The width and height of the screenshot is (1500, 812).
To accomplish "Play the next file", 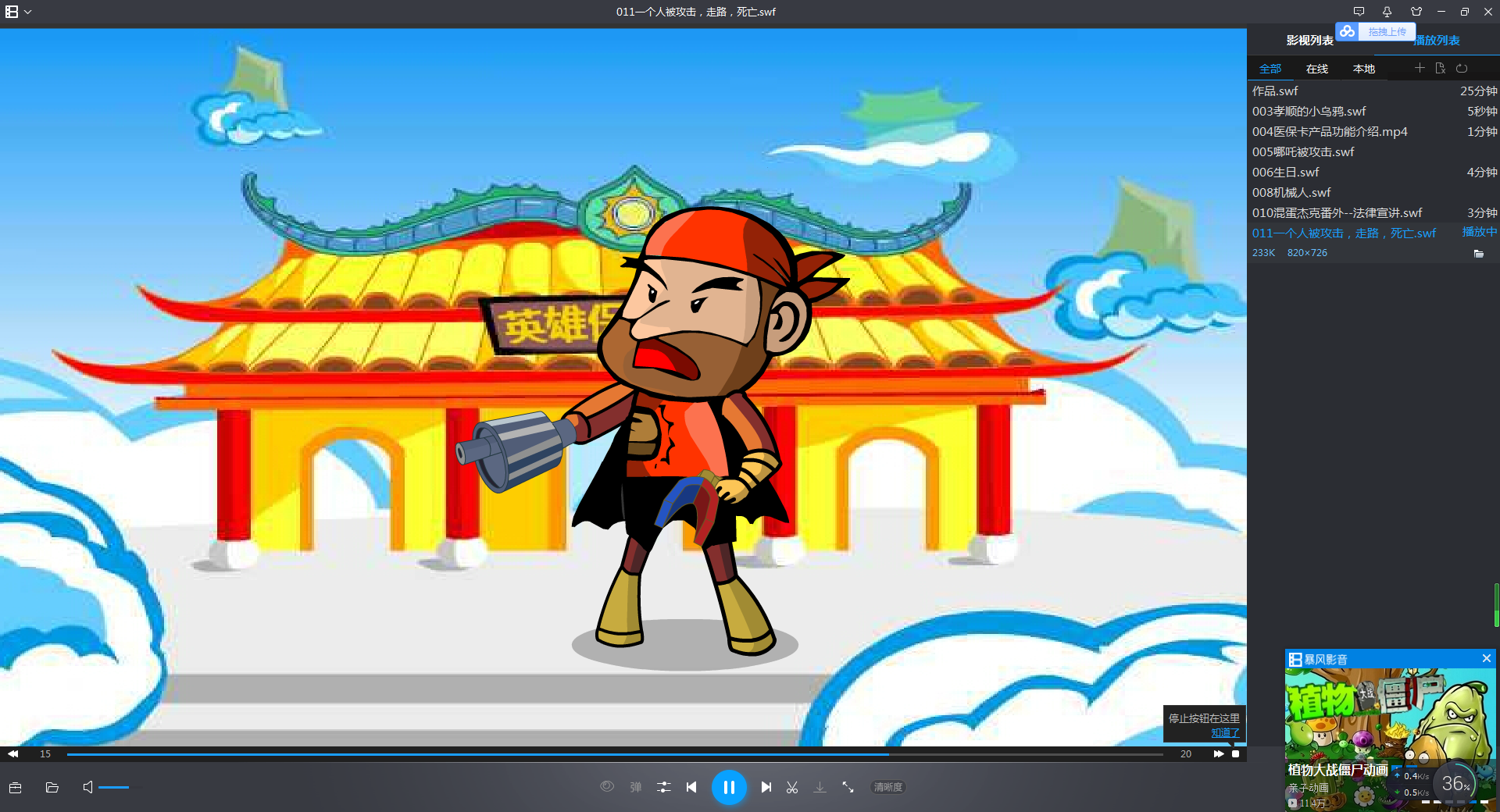I will [766, 787].
